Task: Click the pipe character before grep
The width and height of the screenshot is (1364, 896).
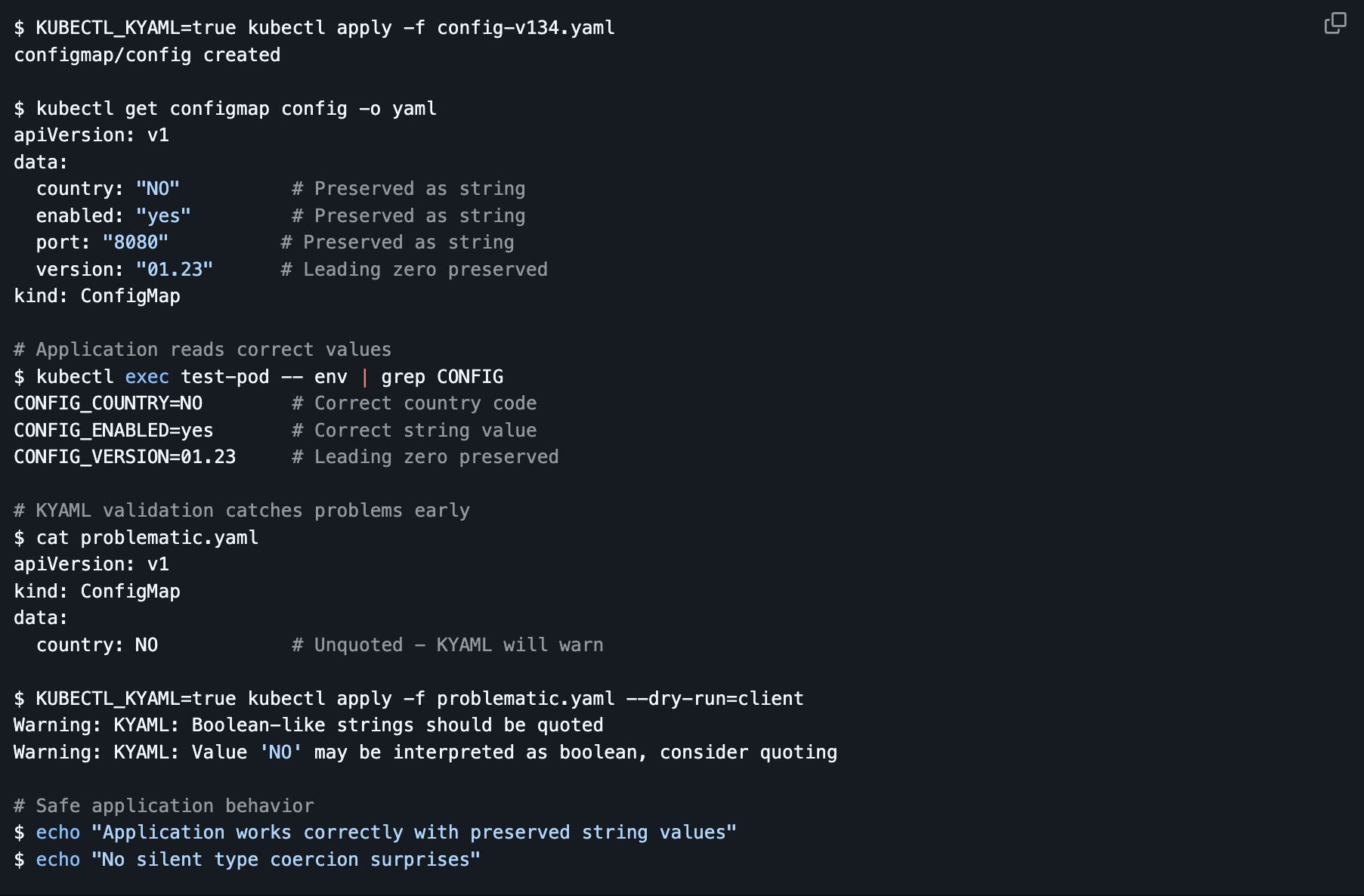Action: point(364,377)
